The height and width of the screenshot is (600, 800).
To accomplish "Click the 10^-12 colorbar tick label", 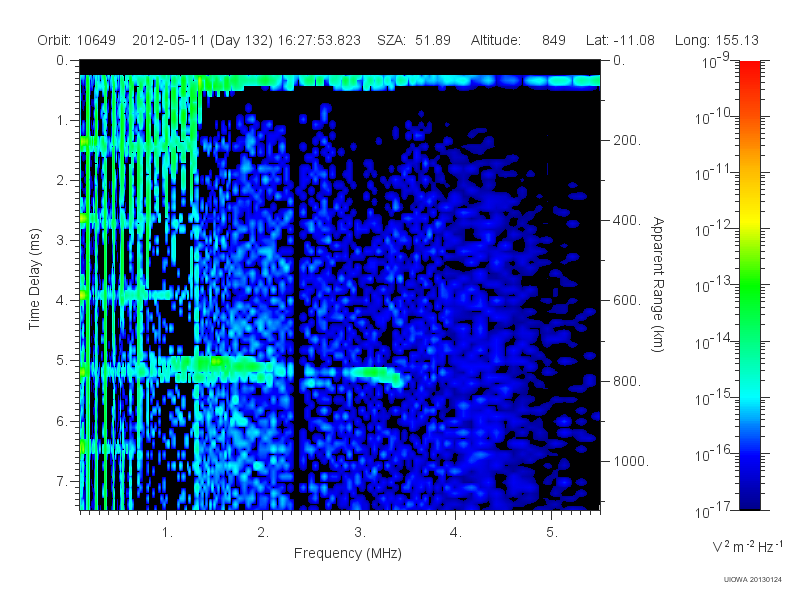I will 713,230.
